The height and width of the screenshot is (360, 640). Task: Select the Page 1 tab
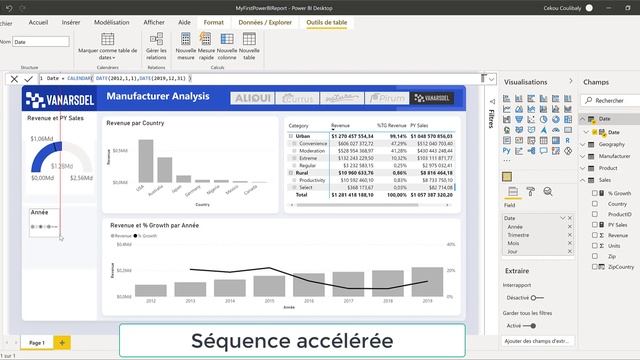(x=37, y=343)
